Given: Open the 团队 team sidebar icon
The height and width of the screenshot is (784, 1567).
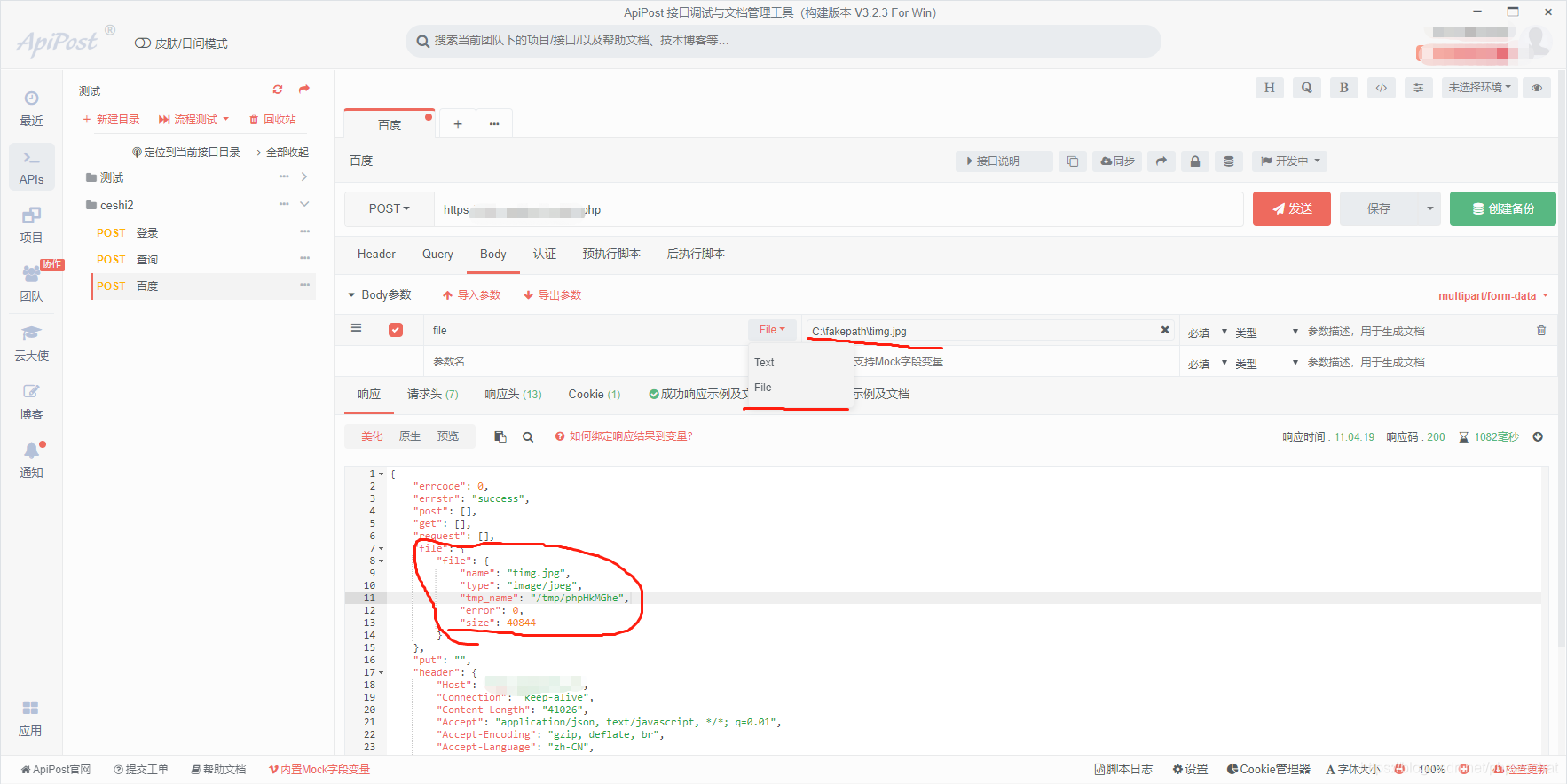Looking at the screenshot, I should (x=31, y=284).
